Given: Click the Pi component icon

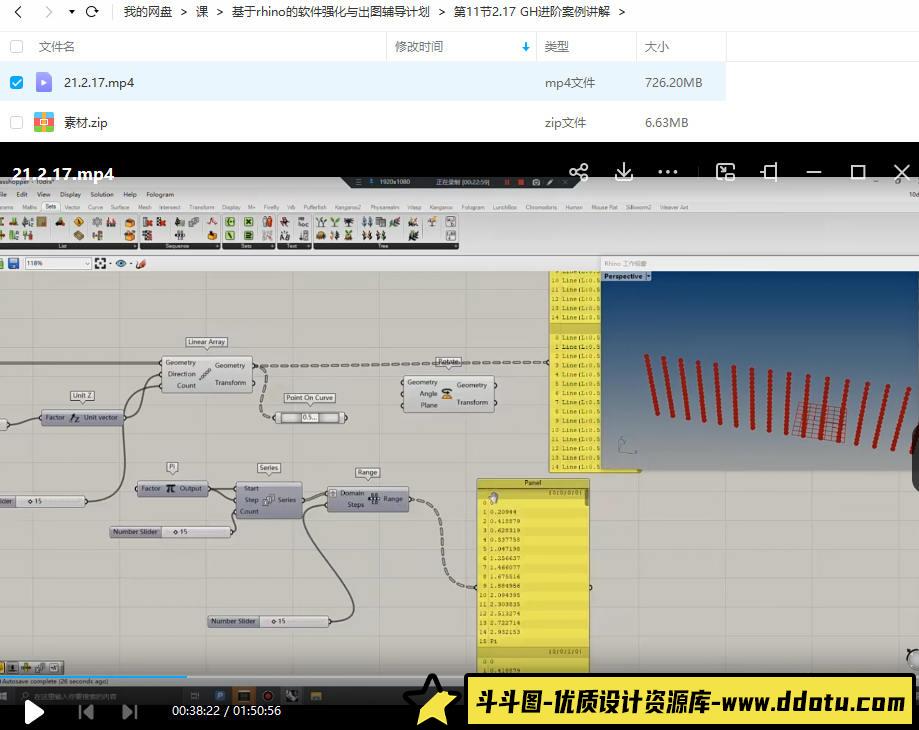Looking at the screenshot, I should point(171,488).
